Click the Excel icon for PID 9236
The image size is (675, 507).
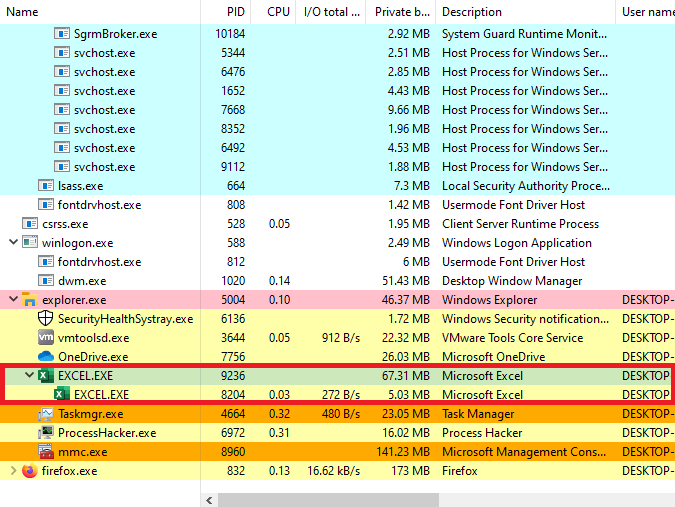point(46,376)
